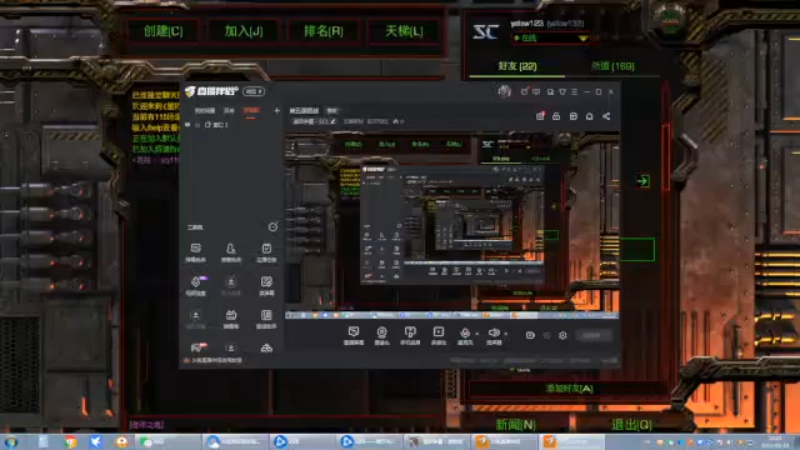Open the list-panel tool in the third tools row
This screenshot has width=800, height=450.
(x=266, y=319)
